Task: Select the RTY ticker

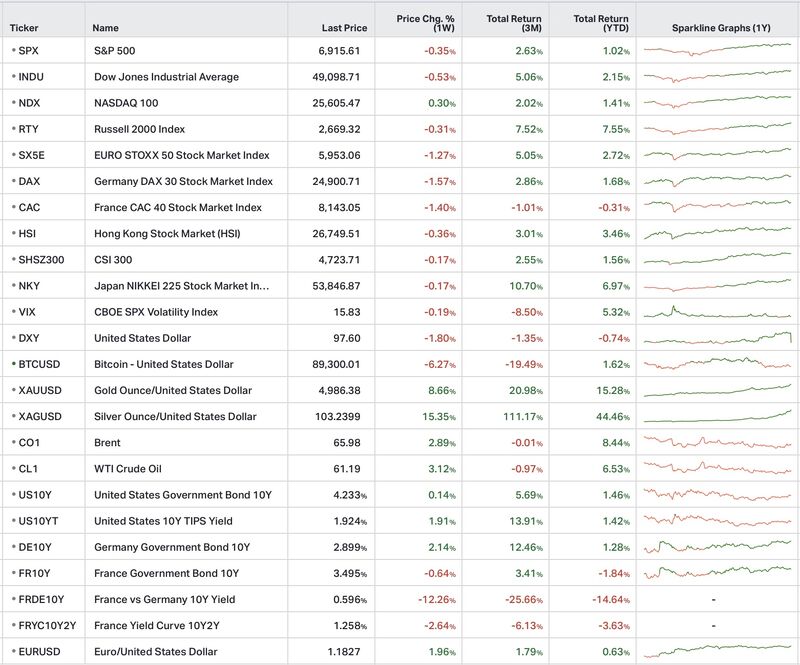Action: 29,129
